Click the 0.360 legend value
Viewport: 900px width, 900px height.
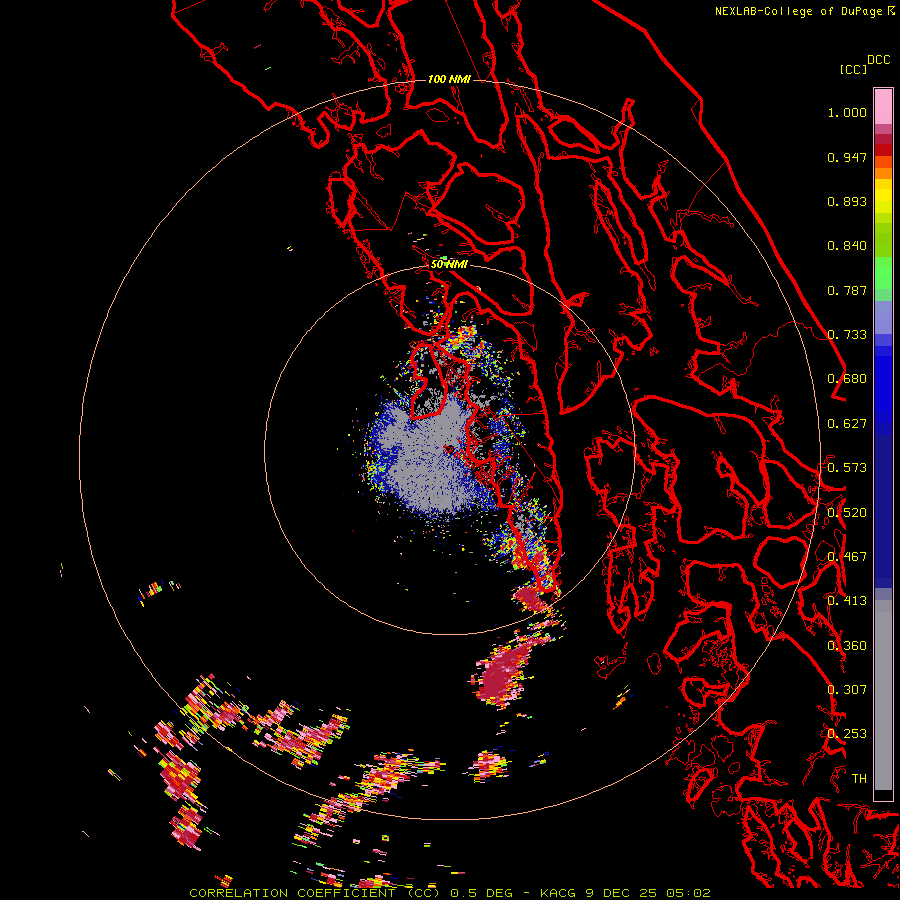(x=847, y=646)
